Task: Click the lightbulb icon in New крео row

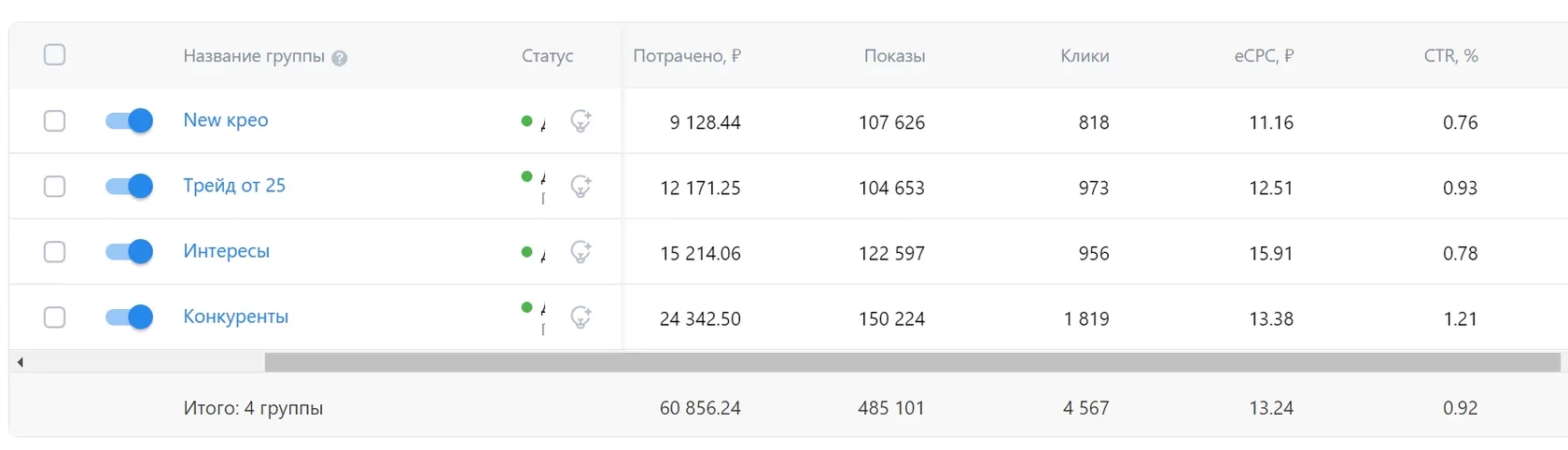Action: [581, 120]
